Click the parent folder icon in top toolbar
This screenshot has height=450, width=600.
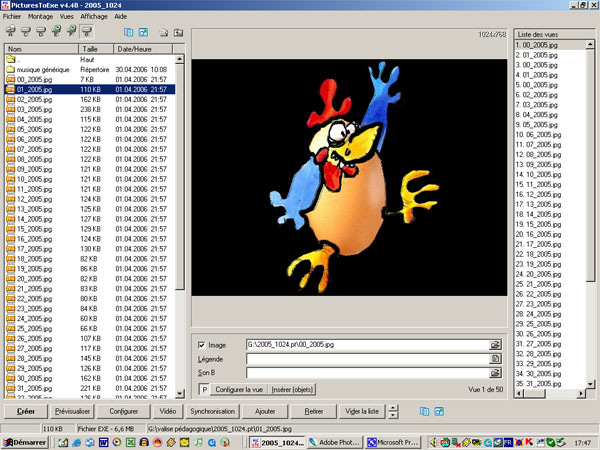pyautogui.click(x=178, y=33)
